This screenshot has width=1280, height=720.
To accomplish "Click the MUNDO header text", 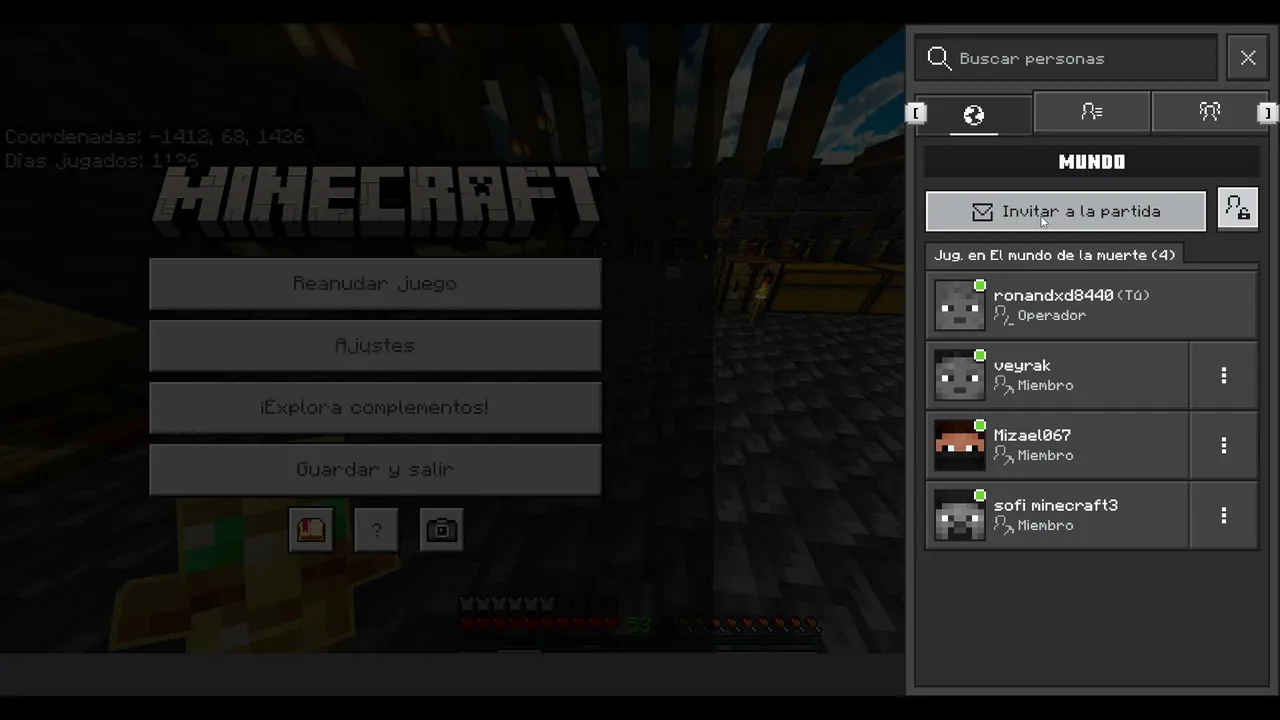I will [1092, 162].
